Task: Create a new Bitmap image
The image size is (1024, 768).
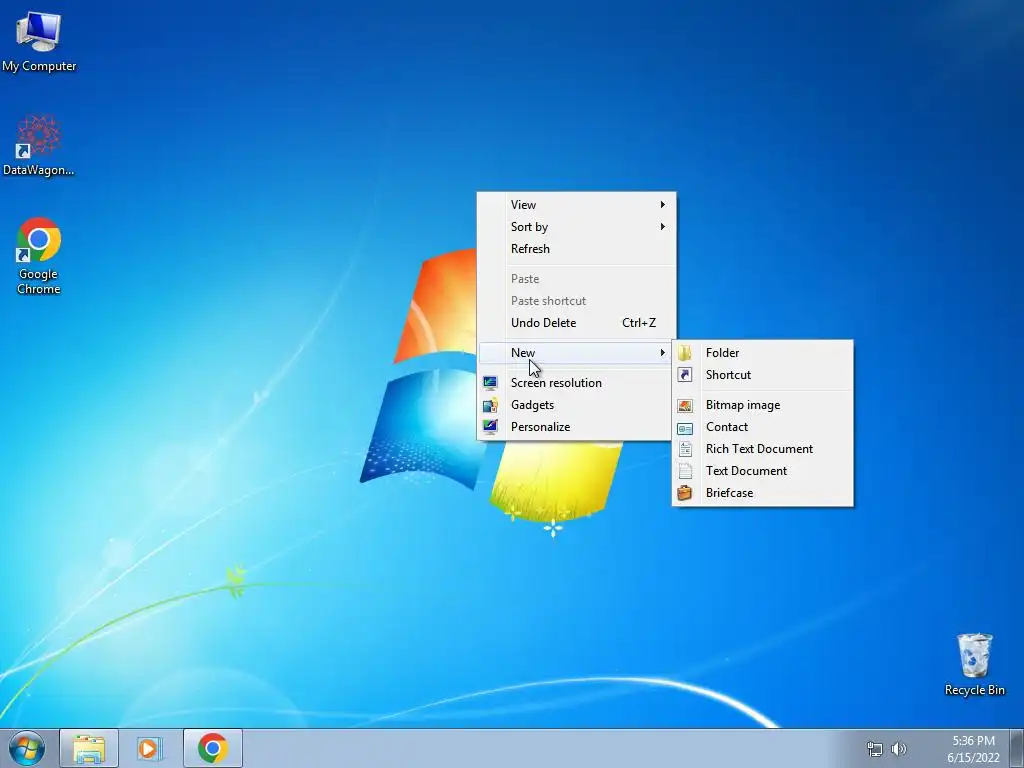Action: [x=763, y=405]
